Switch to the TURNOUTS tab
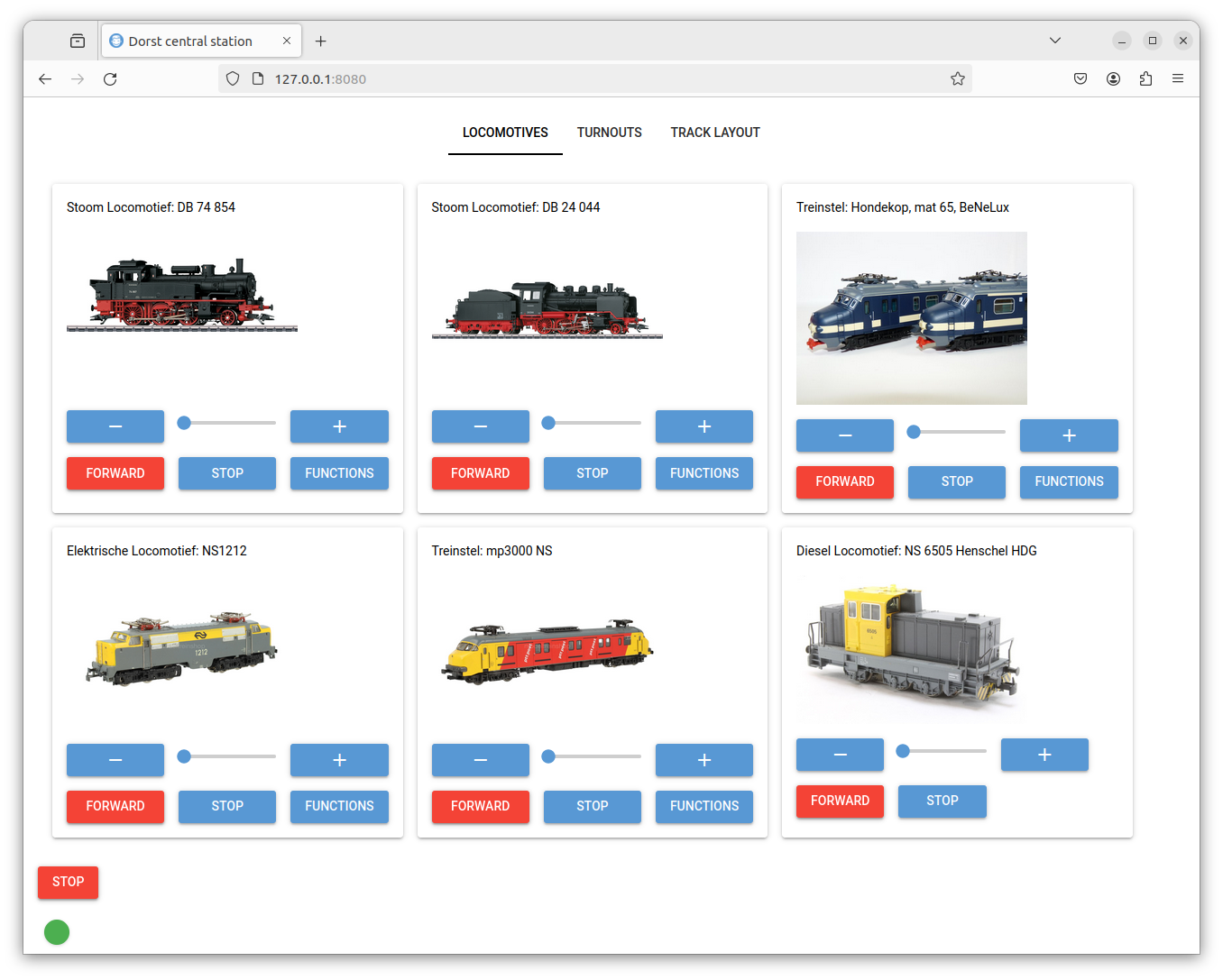The image size is (1223, 980). click(609, 133)
